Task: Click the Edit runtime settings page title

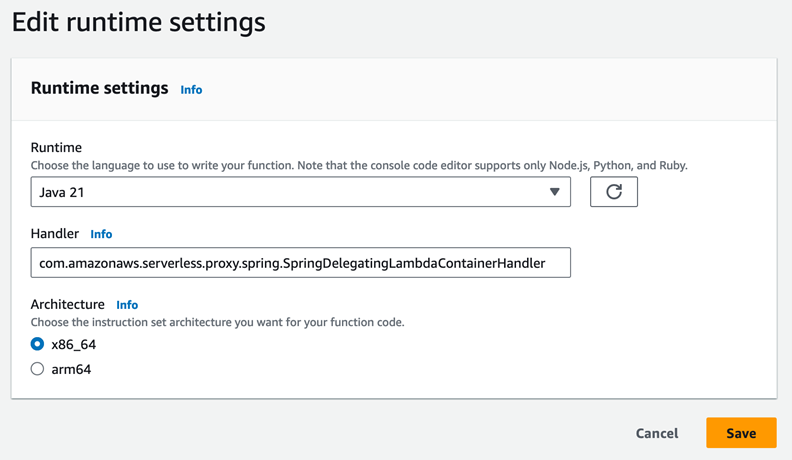Action: [x=139, y=21]
